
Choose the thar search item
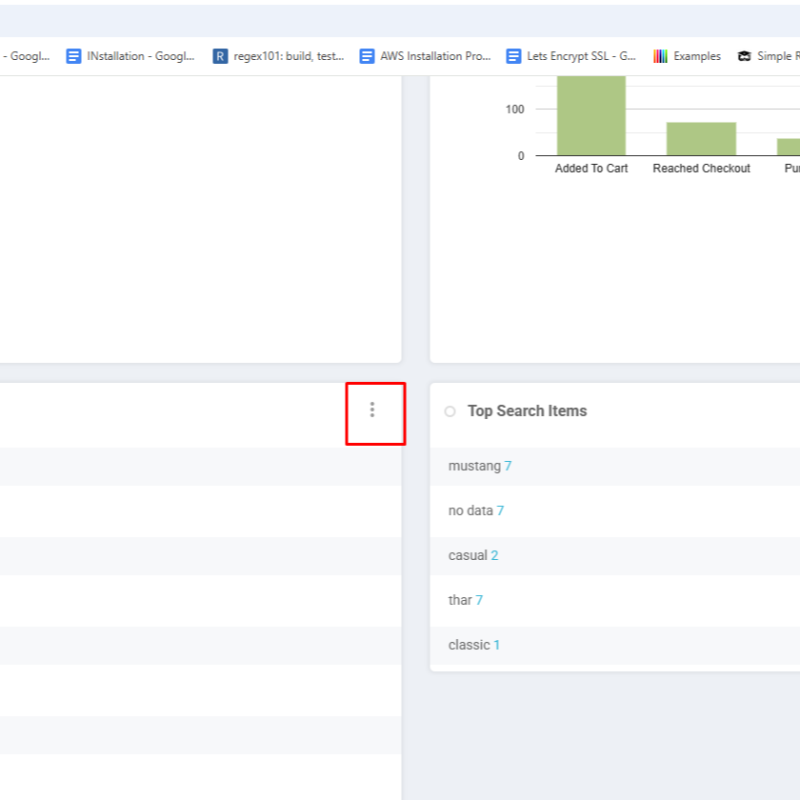(x=460, y=600)
